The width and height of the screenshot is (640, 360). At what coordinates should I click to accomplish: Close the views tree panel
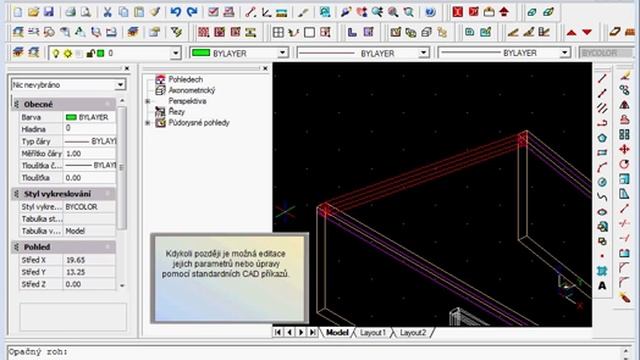click(265, 68)
